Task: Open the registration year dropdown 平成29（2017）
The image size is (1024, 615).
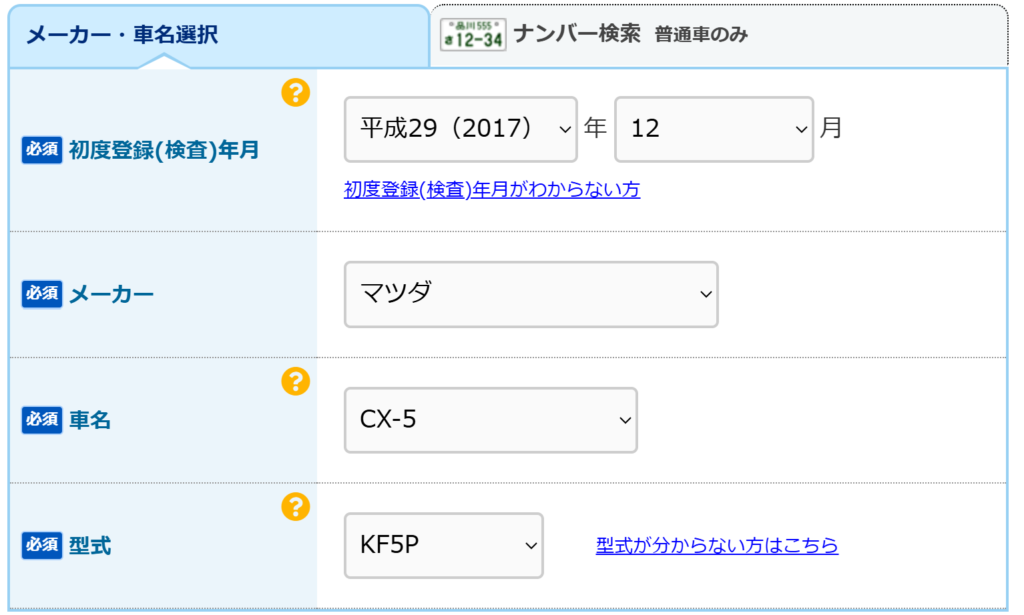Action: [x=460, y=129]
